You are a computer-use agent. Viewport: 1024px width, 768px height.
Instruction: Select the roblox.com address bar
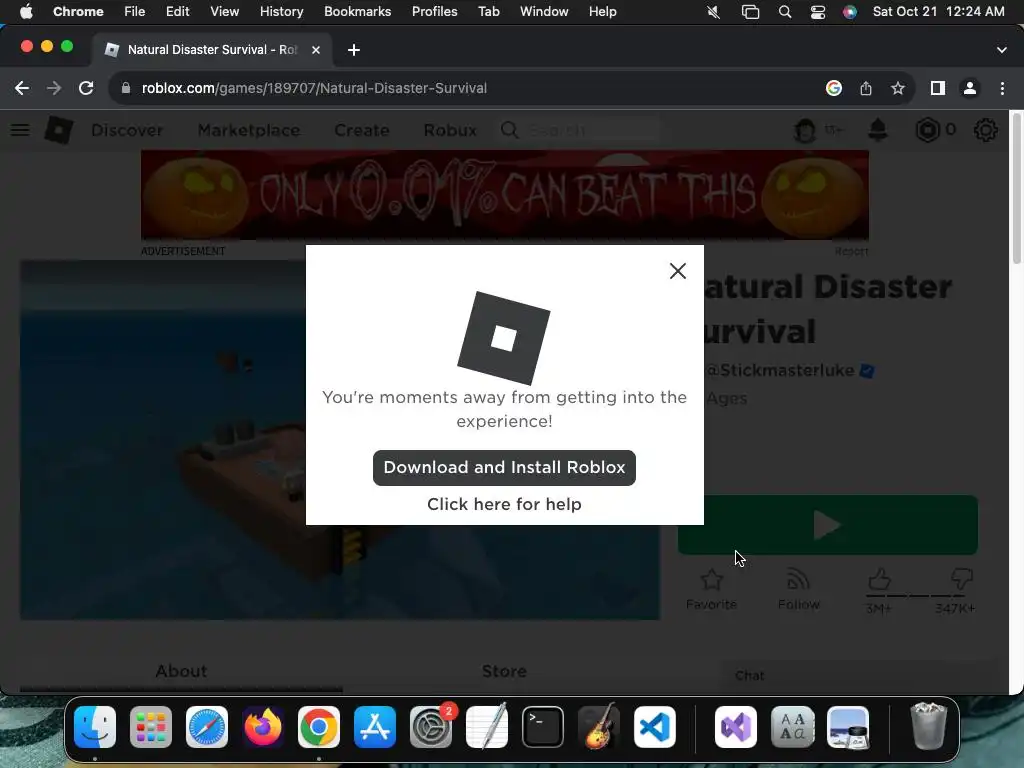pos(314,88)
